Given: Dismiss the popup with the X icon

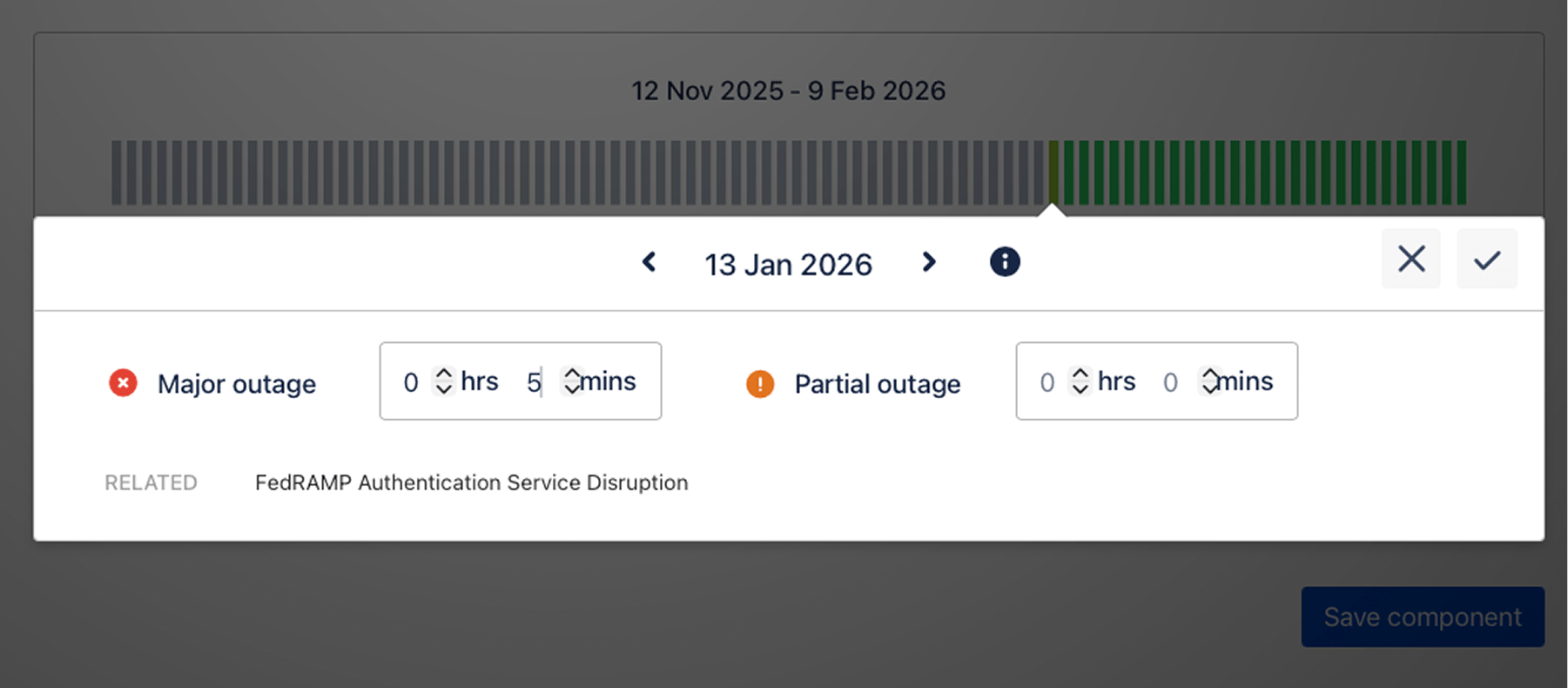Looking at the screenshot, I should point(1410,259).
